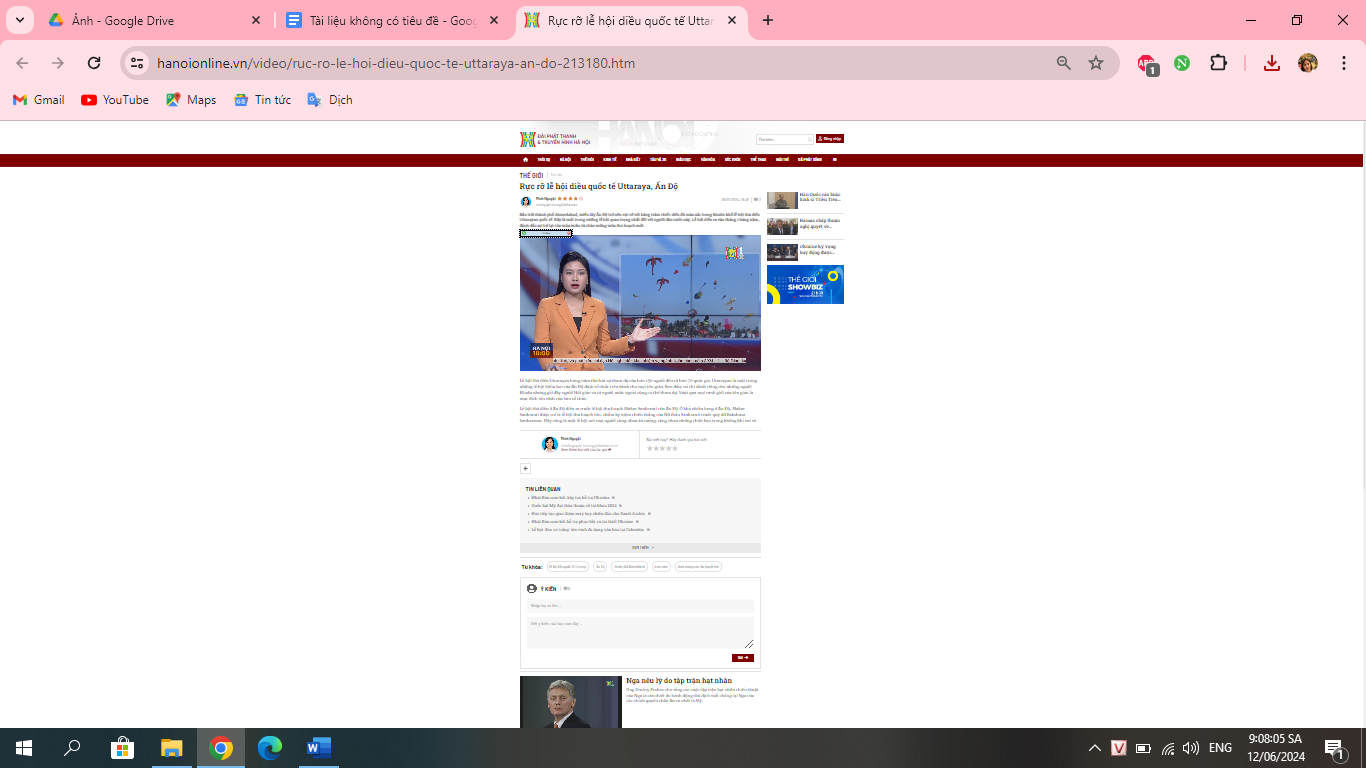Click the comment text area
Viewport: 1366px width, 768px height.
640,633
